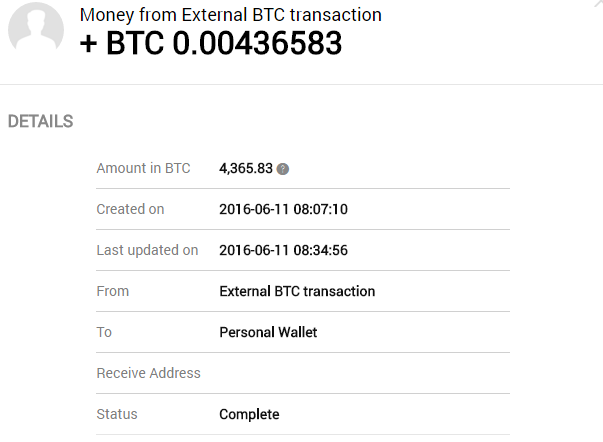Click the 'Complete' status value
The height and width of the screenshot is (442, 603).
[249, 414]
